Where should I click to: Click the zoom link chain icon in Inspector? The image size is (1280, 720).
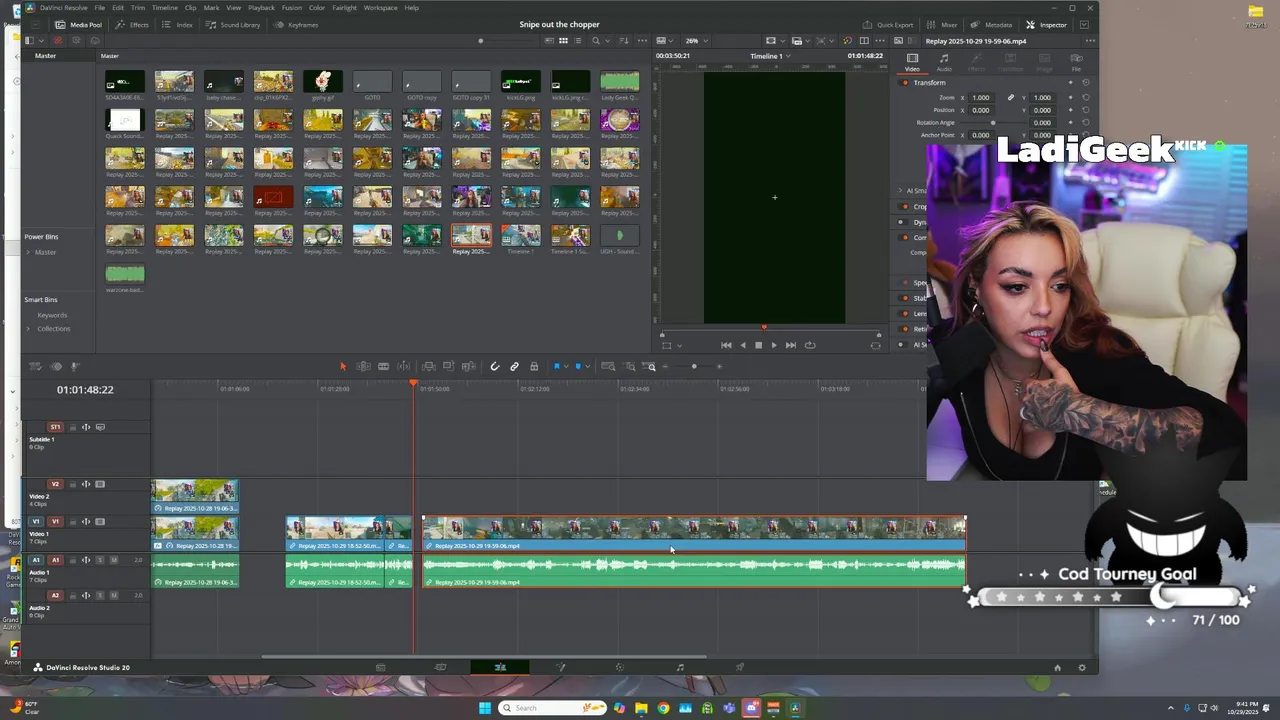pos(1011,97)
